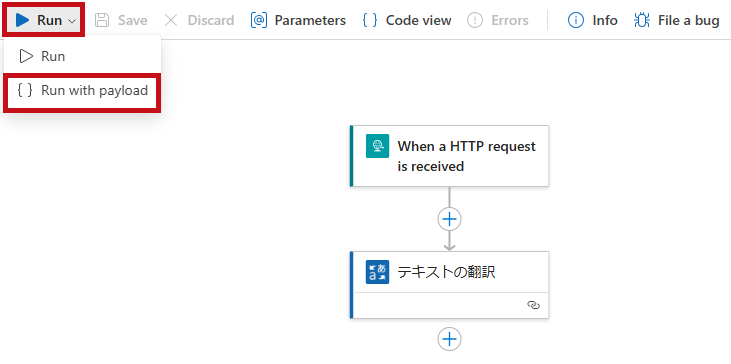731x364 pixels.
Task: Click the blue Run play icon
Action: pyautogui.click(x=22, y=20)
